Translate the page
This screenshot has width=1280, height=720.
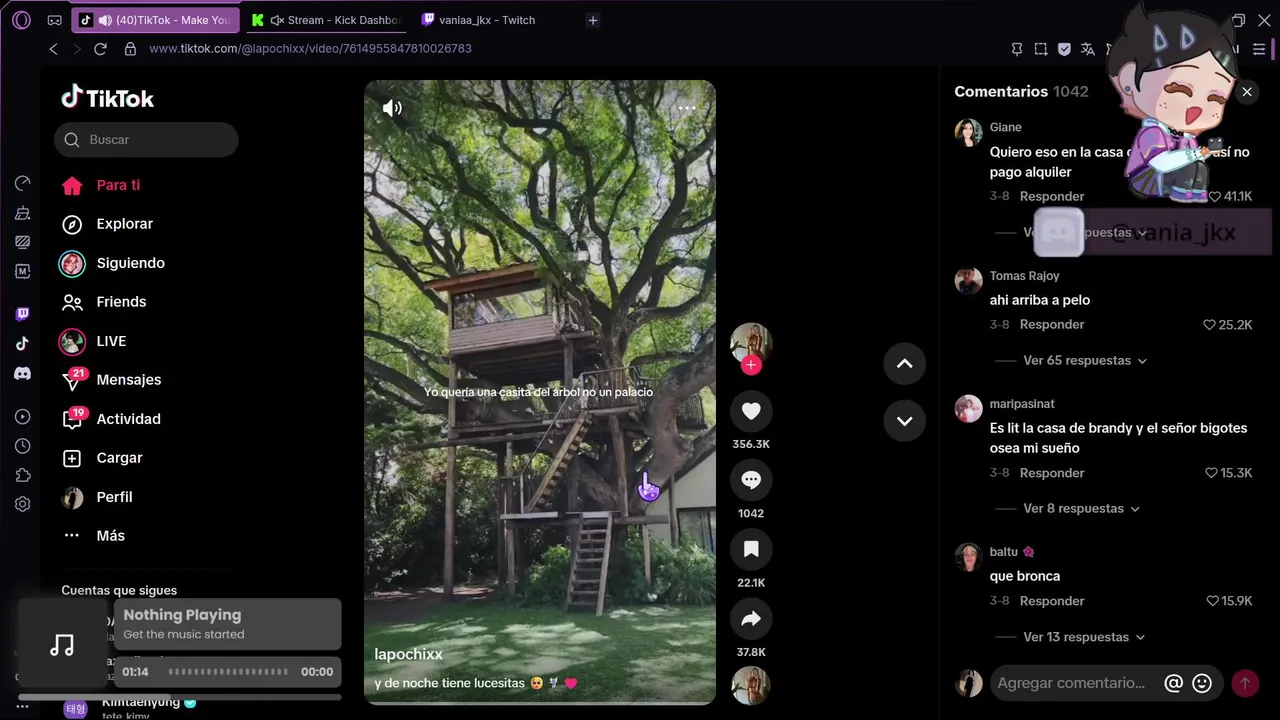1087,49
